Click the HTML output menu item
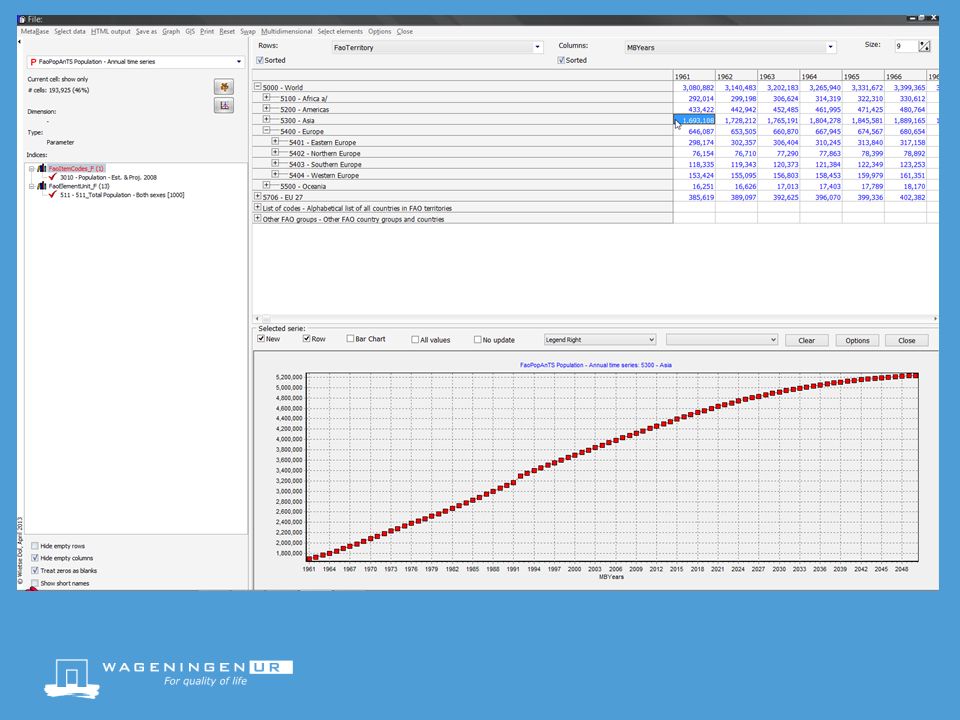This screenshot has width=960, height=720. [x=111, y=31]
